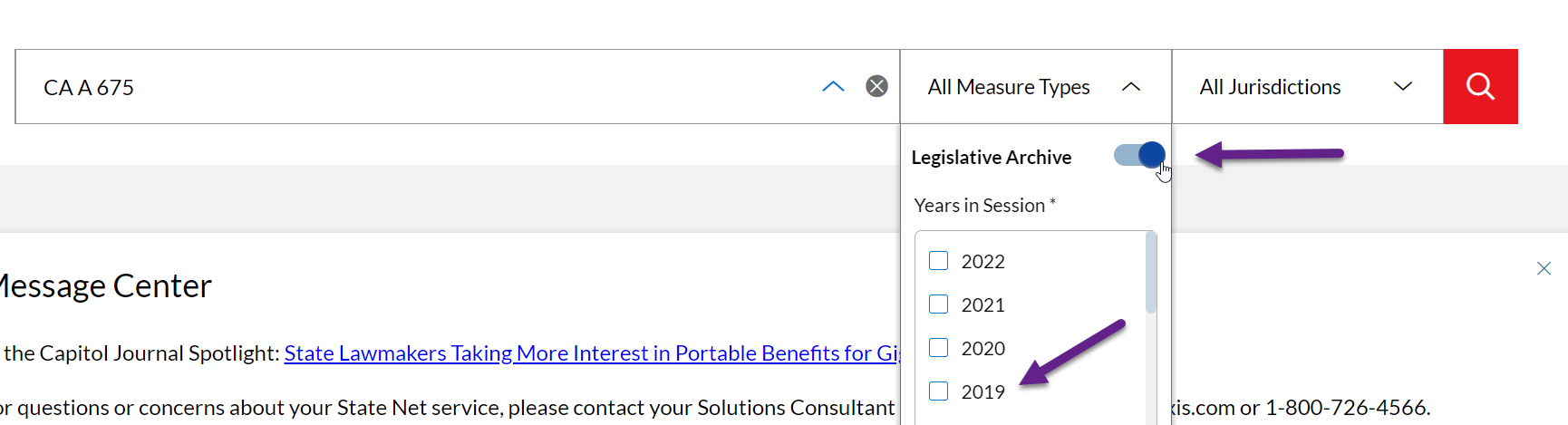Image resolution: width=1568 pixels, height=425 pixels.
Task: Close the Message Center panel
Action: coord(1544,268)
